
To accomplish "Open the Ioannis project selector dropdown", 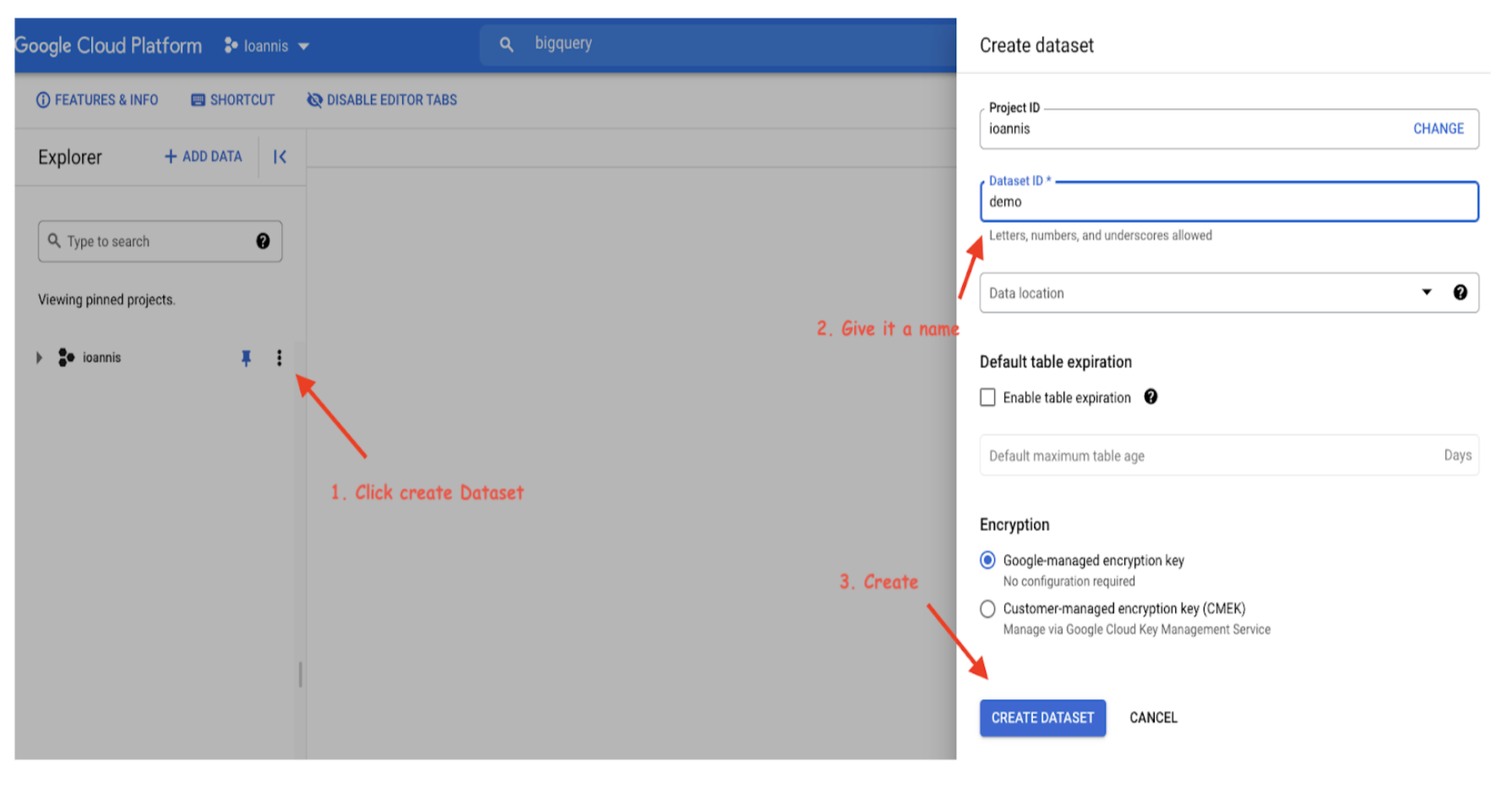I will coord(267,46).
